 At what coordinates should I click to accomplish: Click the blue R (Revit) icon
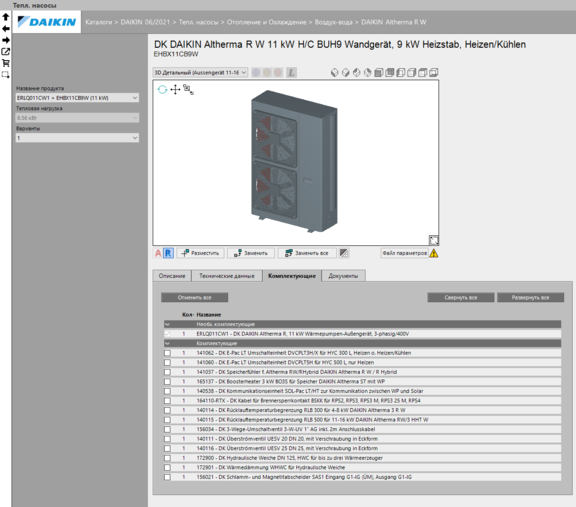tap(168, 253)
